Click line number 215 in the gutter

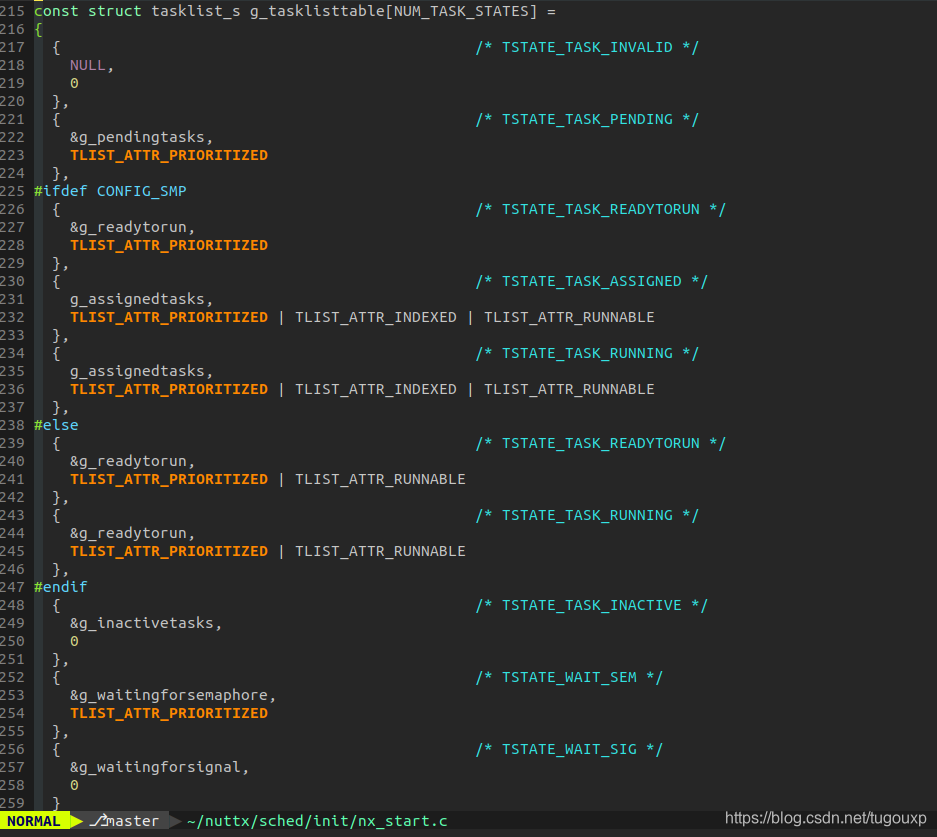point(13,11)
